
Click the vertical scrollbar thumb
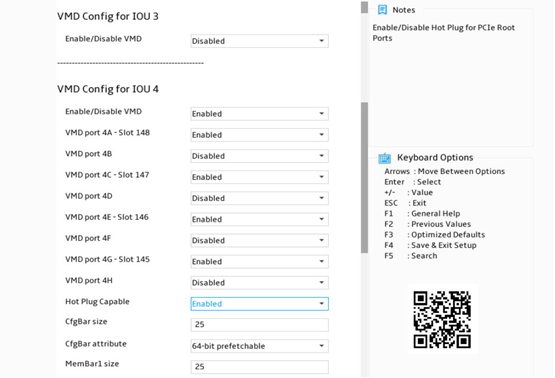coord(364,178)
